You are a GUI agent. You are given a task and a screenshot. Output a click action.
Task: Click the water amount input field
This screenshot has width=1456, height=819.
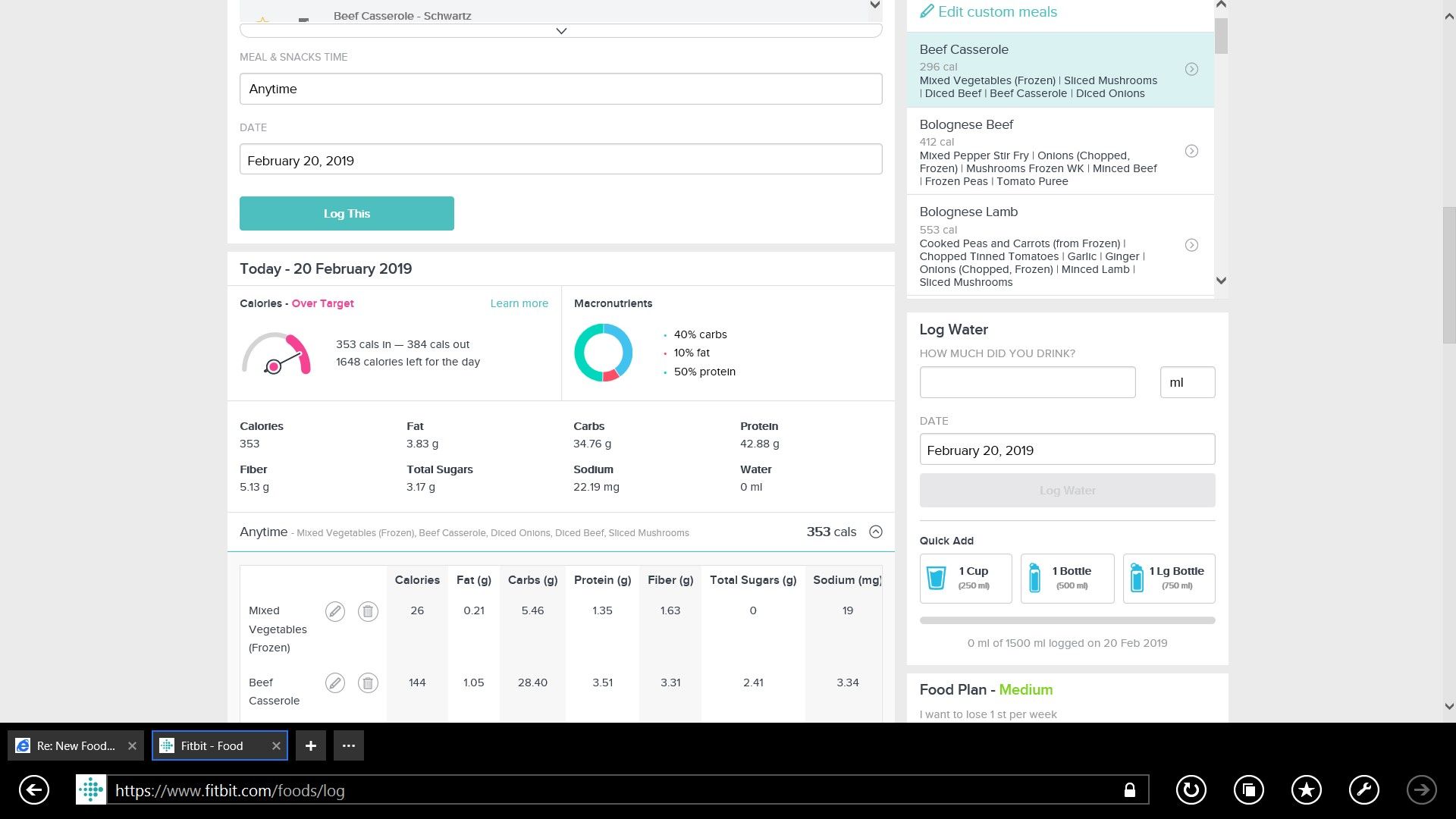tap(1027, 382)
